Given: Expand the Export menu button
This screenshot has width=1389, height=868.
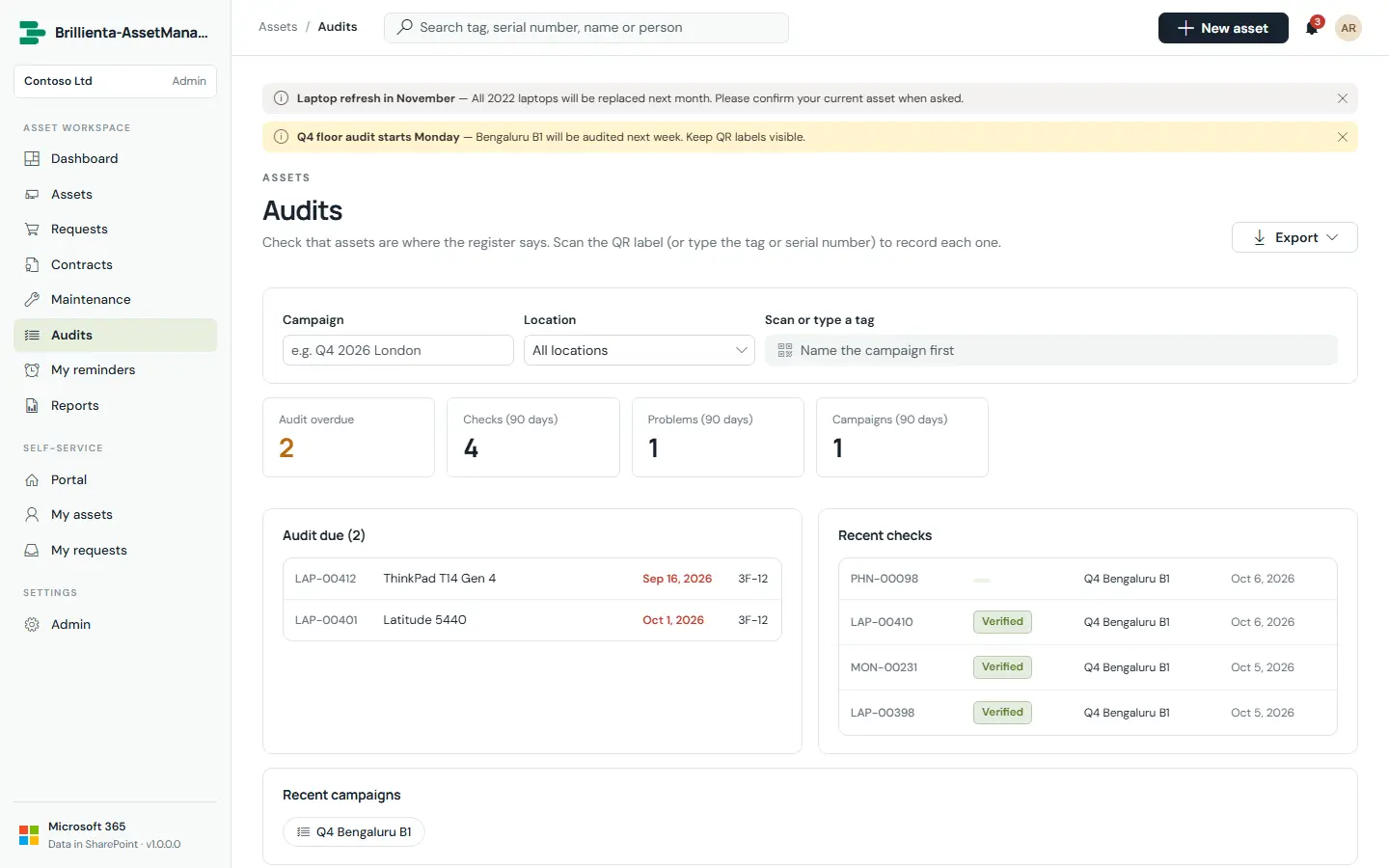Looking at the screenshot, I should pyautogui.click(x=1294, y=237).
